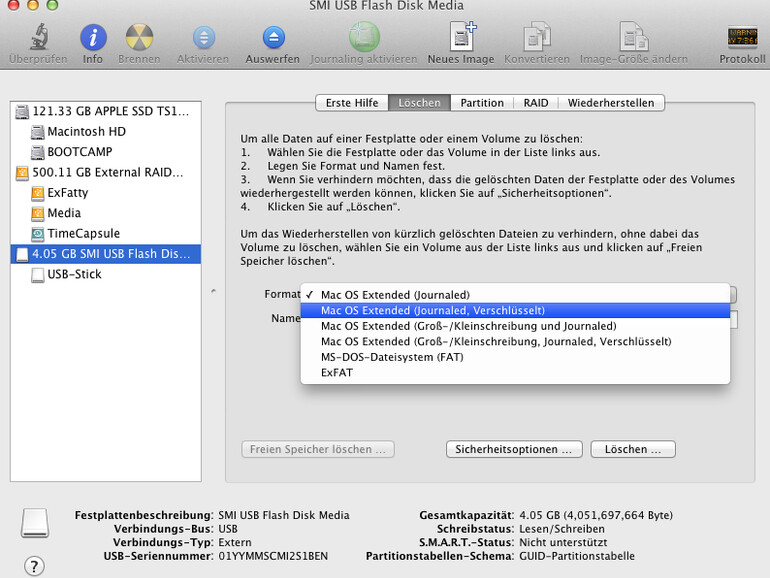The width and height of the screenshot is (770, 578).
Task: Choose Mac OS Extended (Journaled, Verschlüsselt)
Action: tap(515, 310)
